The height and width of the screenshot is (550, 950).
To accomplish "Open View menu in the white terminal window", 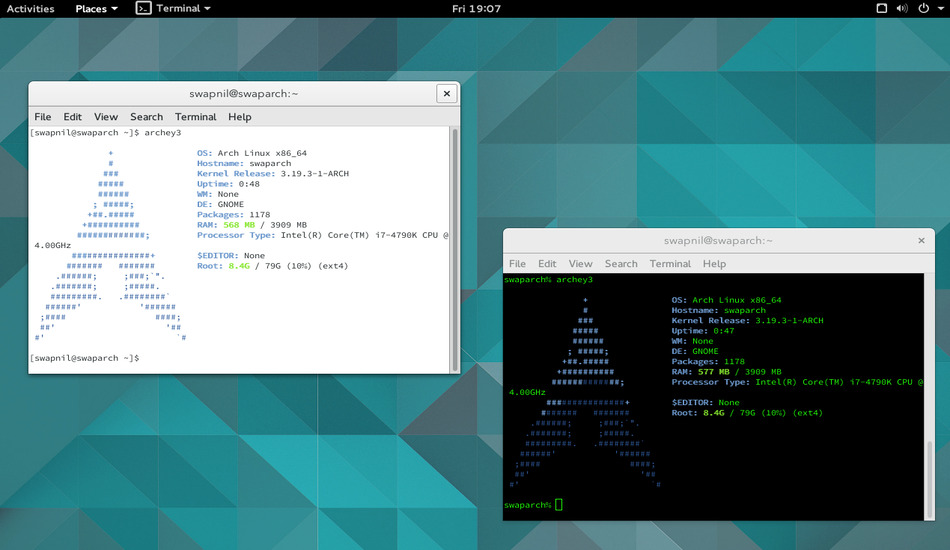I will 105,117.
